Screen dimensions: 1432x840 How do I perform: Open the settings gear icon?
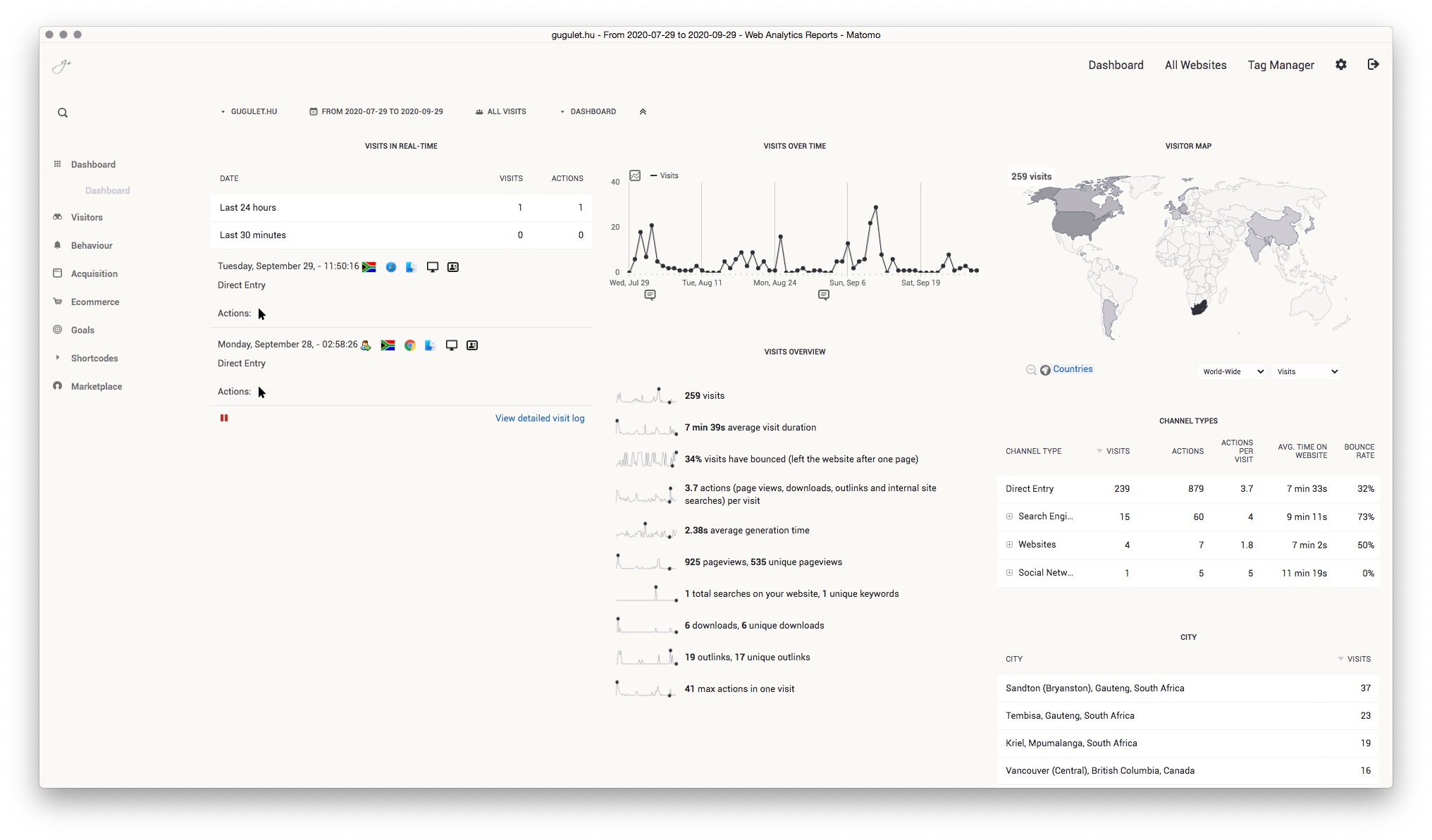pos(1340,65)
